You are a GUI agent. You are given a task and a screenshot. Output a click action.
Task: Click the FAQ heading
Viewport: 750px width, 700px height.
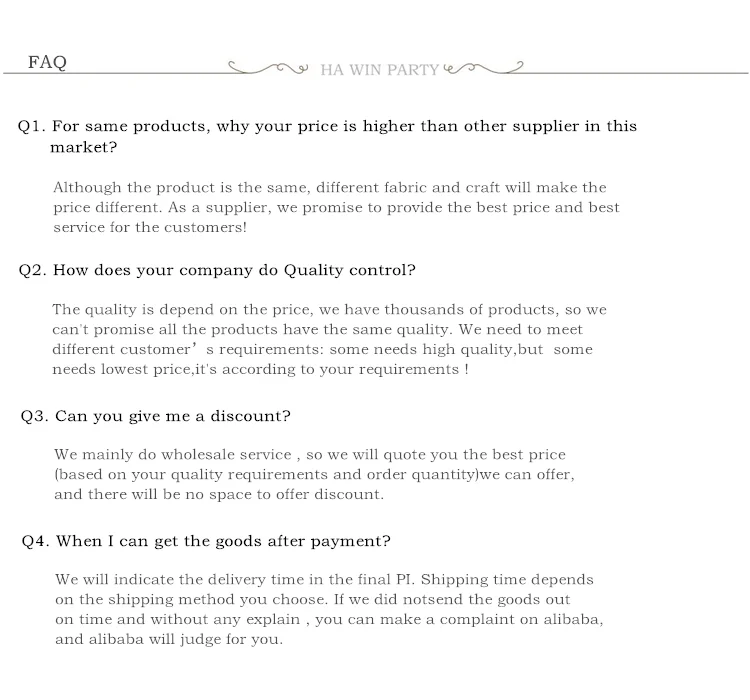47,63
